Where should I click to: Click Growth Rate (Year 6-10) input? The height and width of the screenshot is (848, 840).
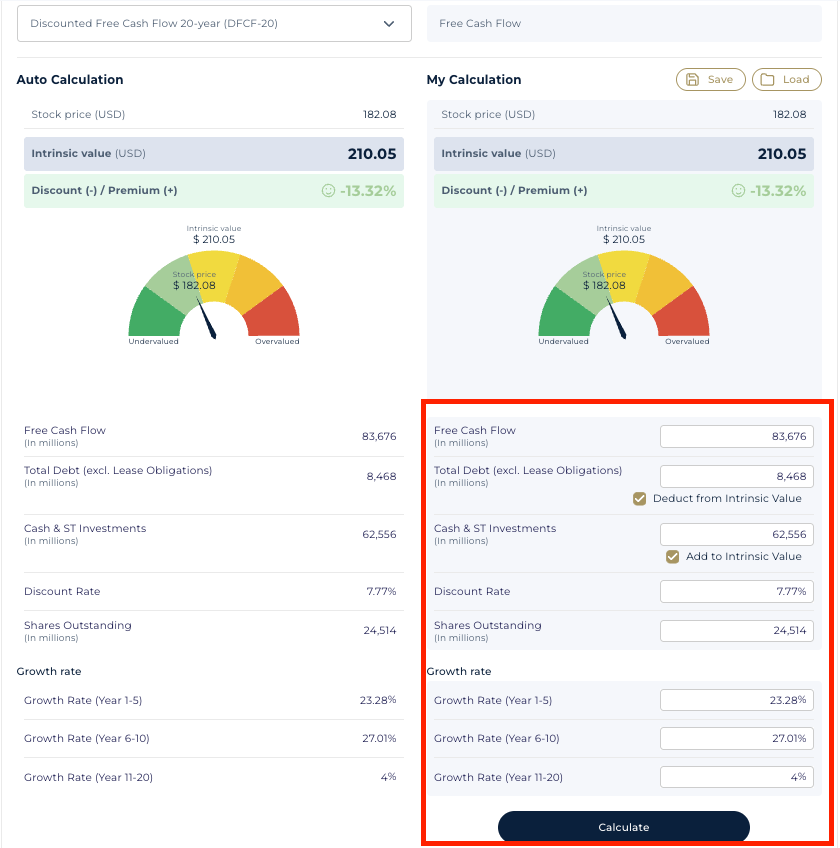coord(736,738)
